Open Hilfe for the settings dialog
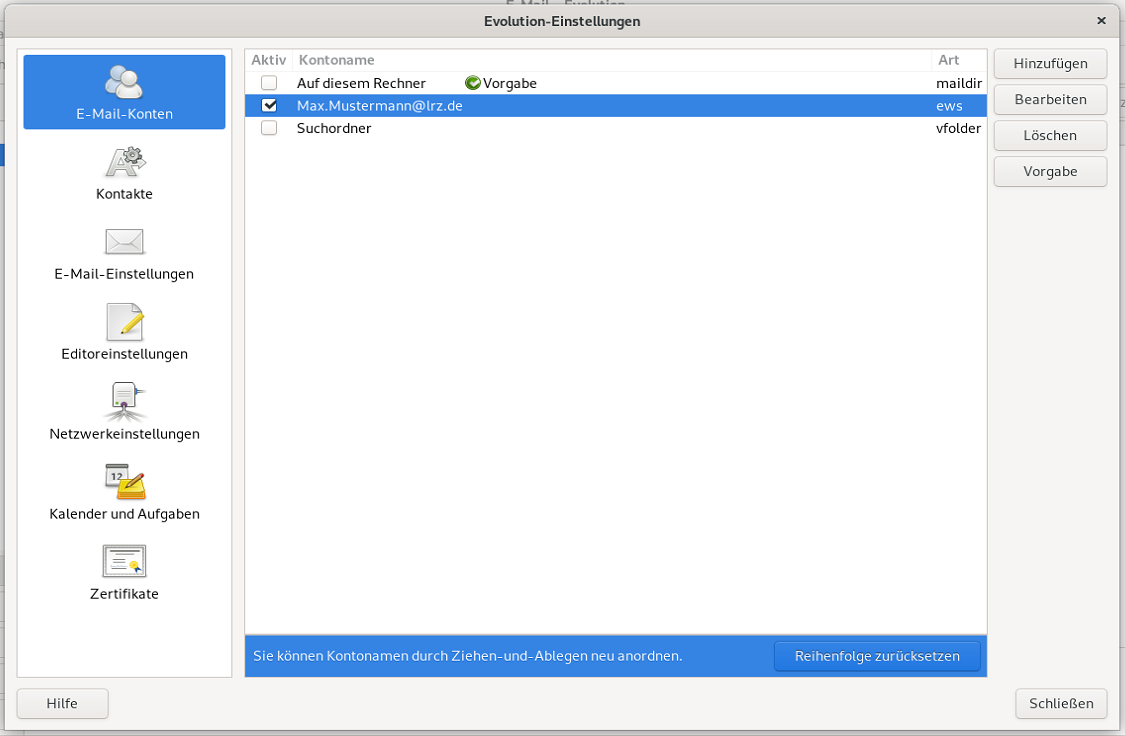 pyautogui.click(x=62, y=703)
